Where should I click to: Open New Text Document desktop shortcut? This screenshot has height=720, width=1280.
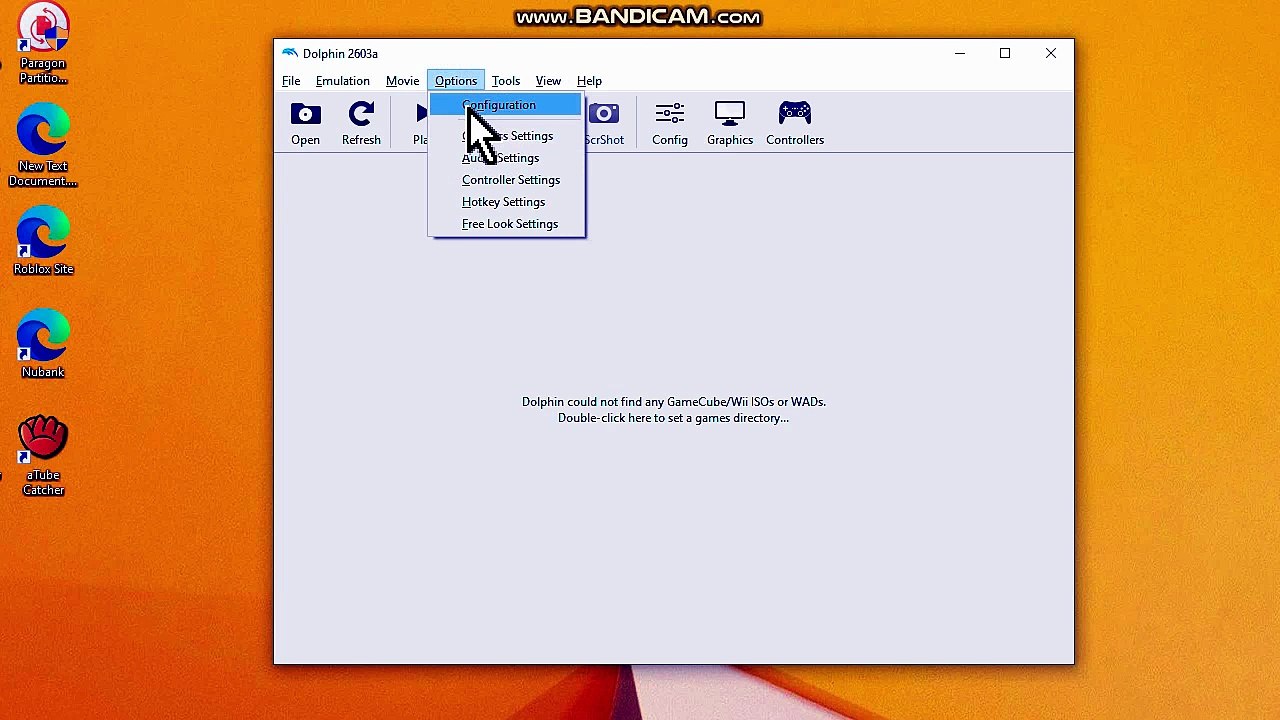[43, 146]
